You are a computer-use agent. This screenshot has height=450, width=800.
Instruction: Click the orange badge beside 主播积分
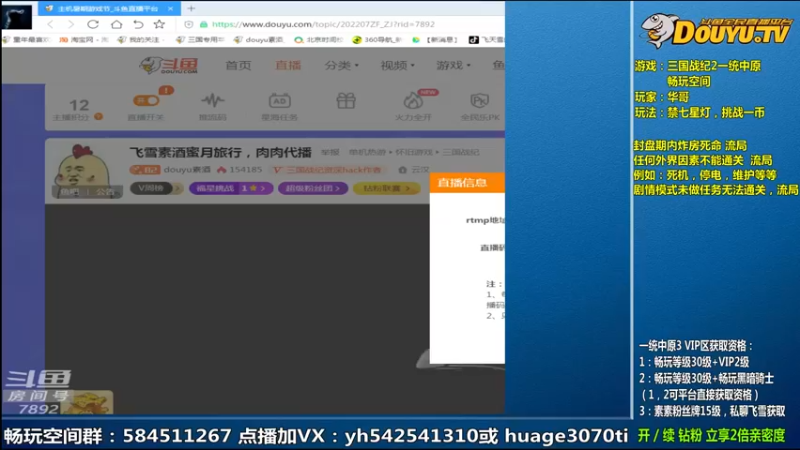pos(98,116)
